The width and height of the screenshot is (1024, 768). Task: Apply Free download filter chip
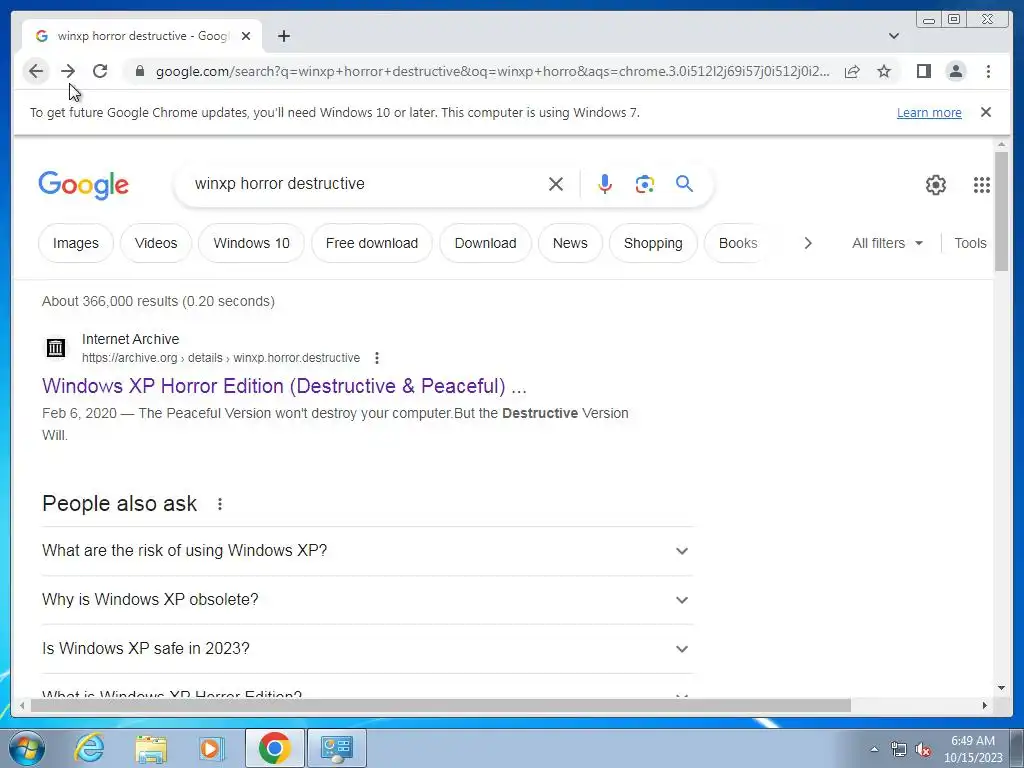click(372, 243)
